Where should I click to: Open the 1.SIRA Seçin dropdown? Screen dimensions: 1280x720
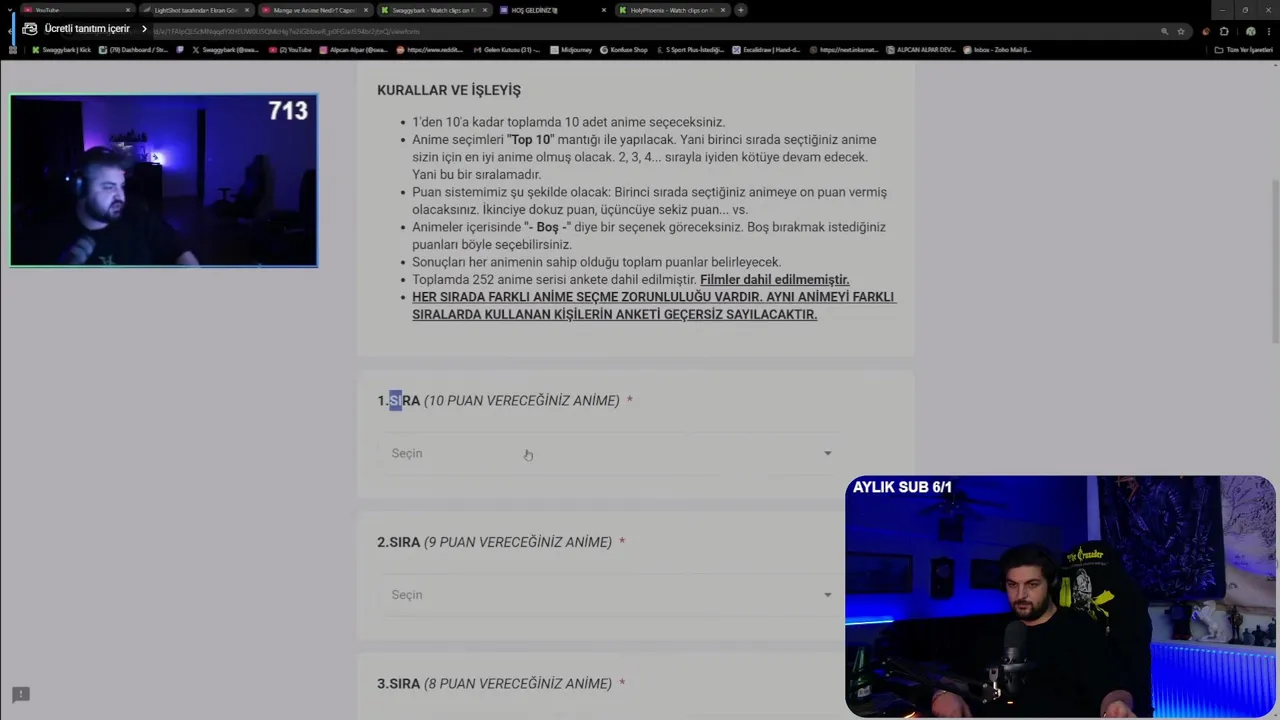611,454
